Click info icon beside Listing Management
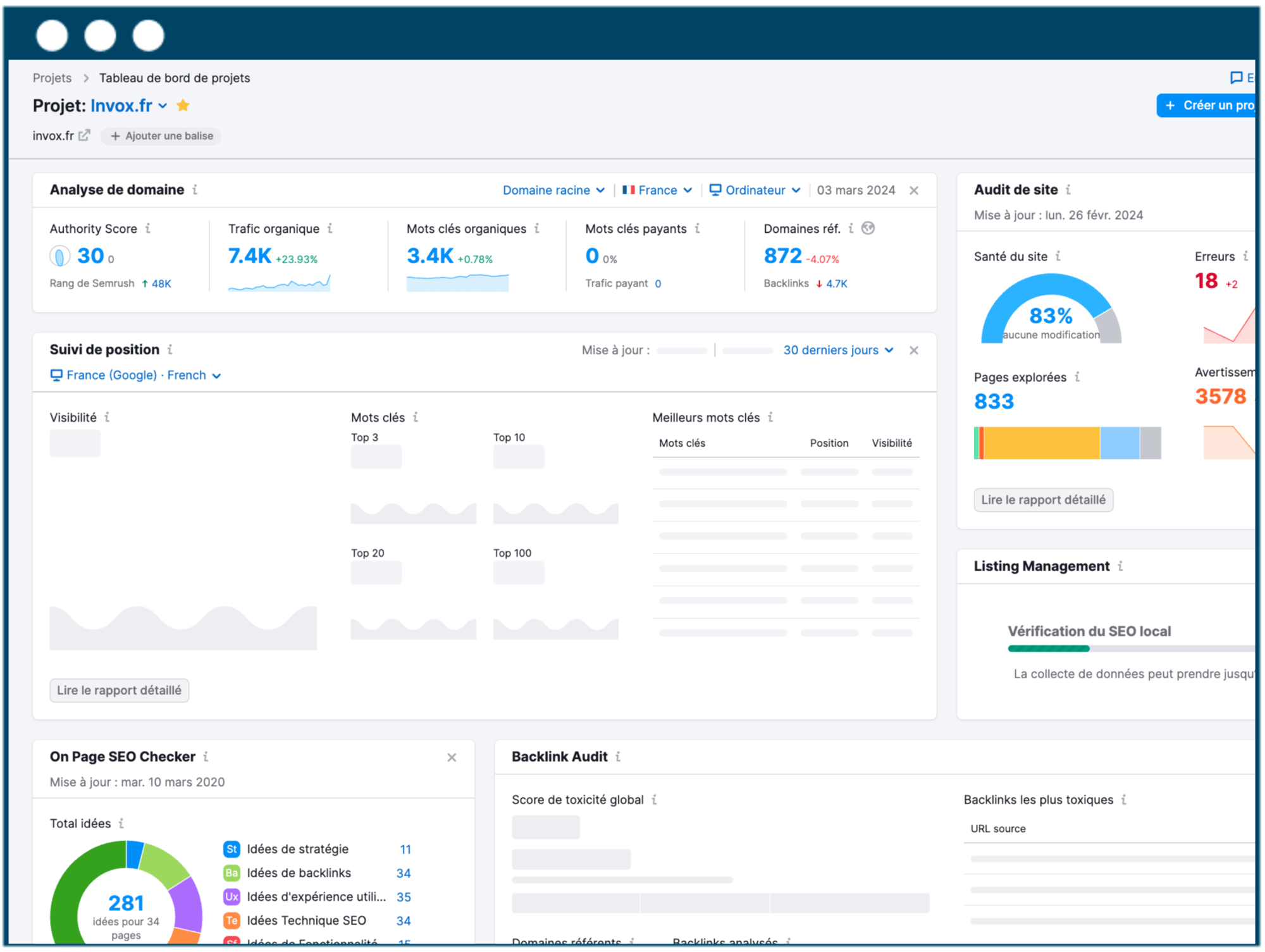The width and height of the screenshot is (1265, 952). tap(1120, 566)
